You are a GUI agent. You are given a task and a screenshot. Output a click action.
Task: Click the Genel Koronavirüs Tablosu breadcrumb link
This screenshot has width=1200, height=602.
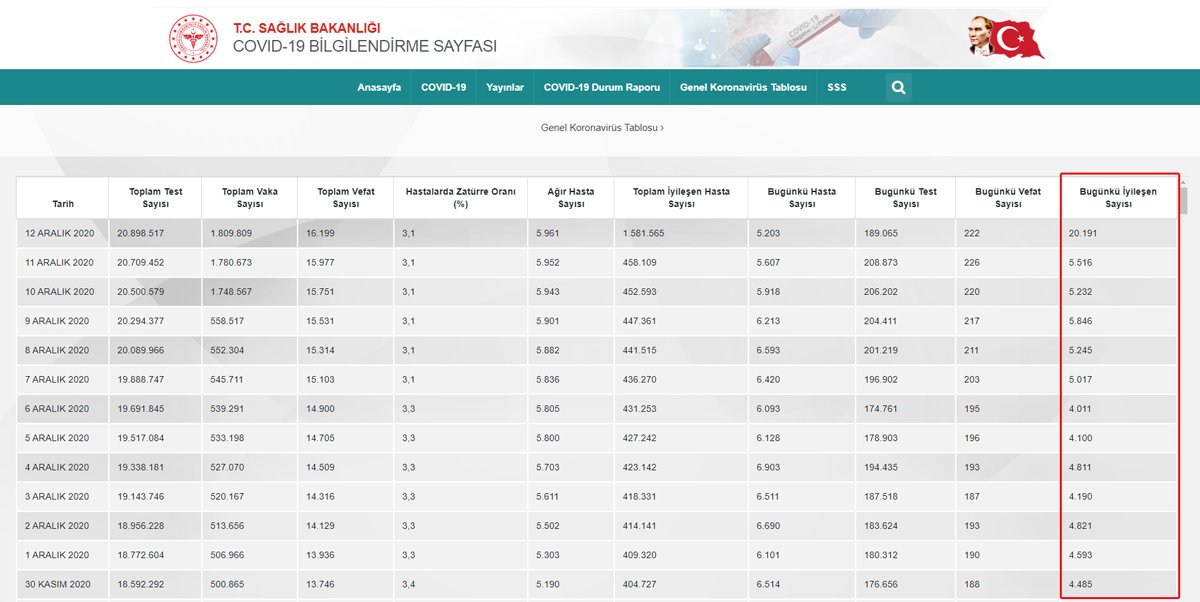tap(602, 128)
